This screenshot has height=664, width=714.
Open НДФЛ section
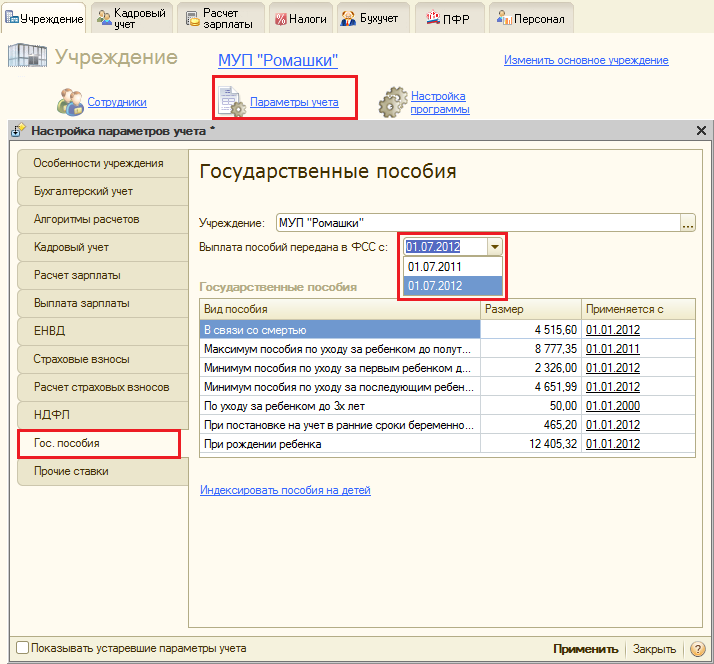[103, 415]
